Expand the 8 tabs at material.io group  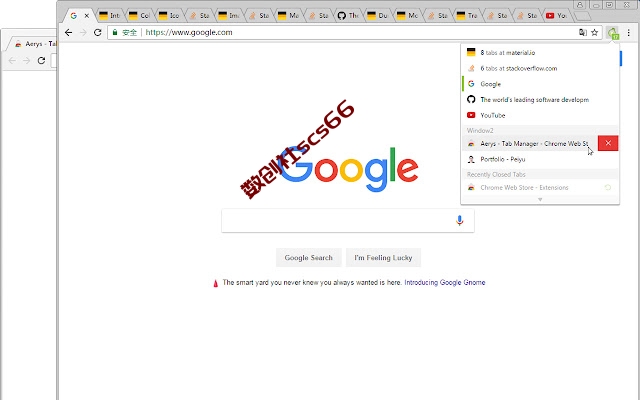point(540,52)
